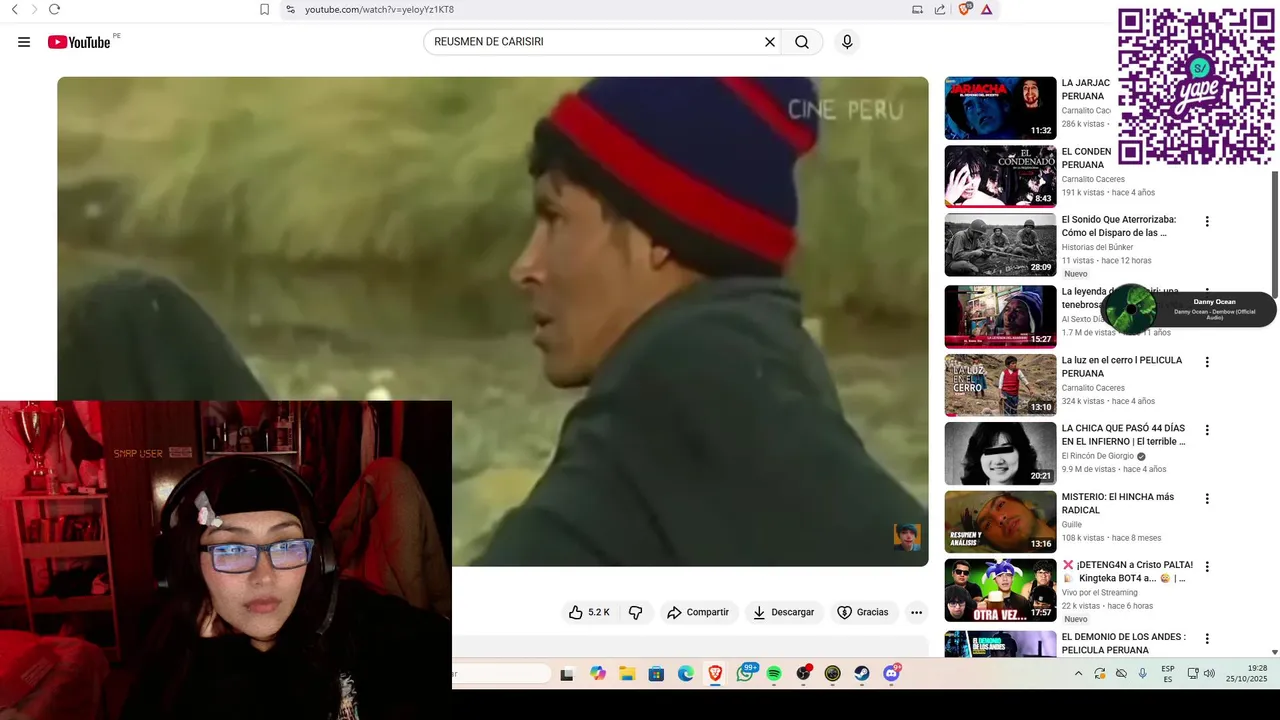1280x720 pixels.
Task: Expand hidden system tray icons chevron
Action: point(1078,674)
